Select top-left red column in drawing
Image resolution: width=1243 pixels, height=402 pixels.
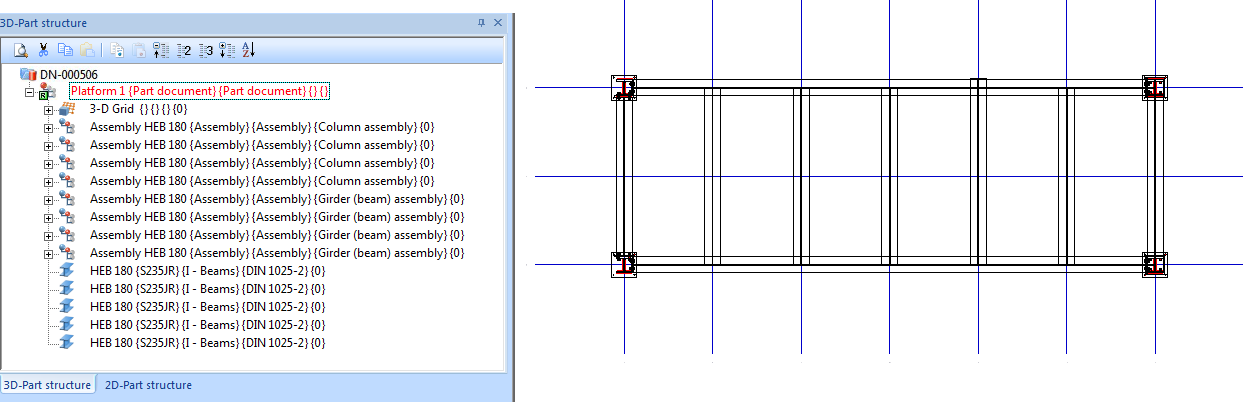coord(625,88)
